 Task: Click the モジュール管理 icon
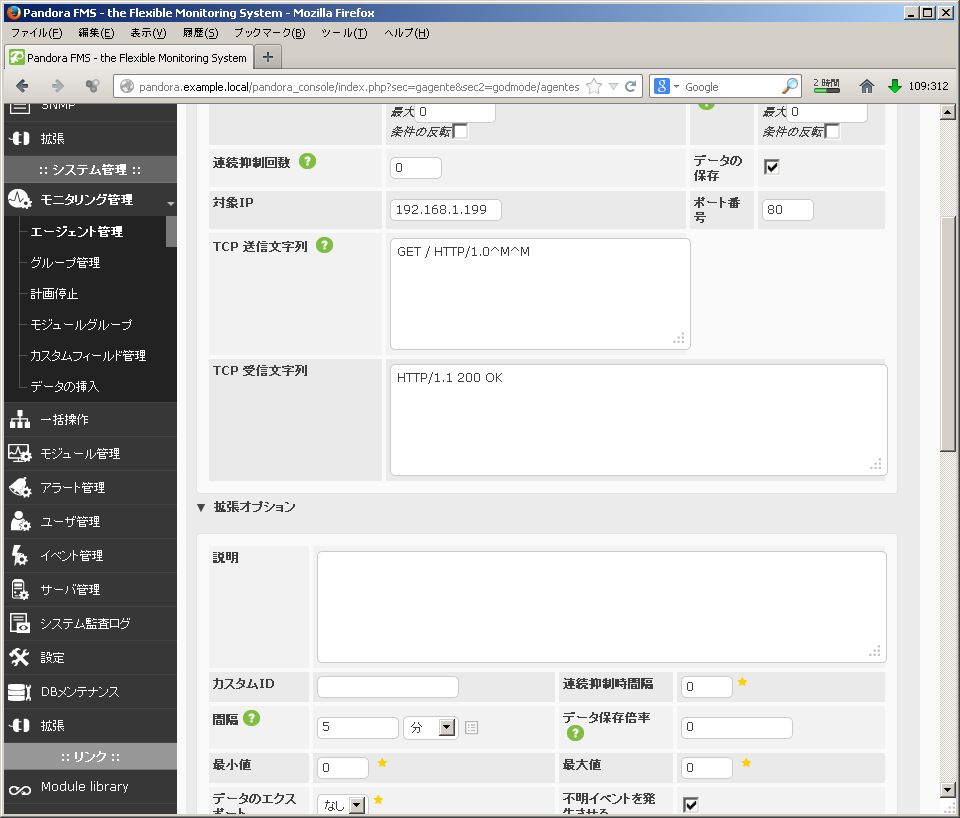pos(20,453)
